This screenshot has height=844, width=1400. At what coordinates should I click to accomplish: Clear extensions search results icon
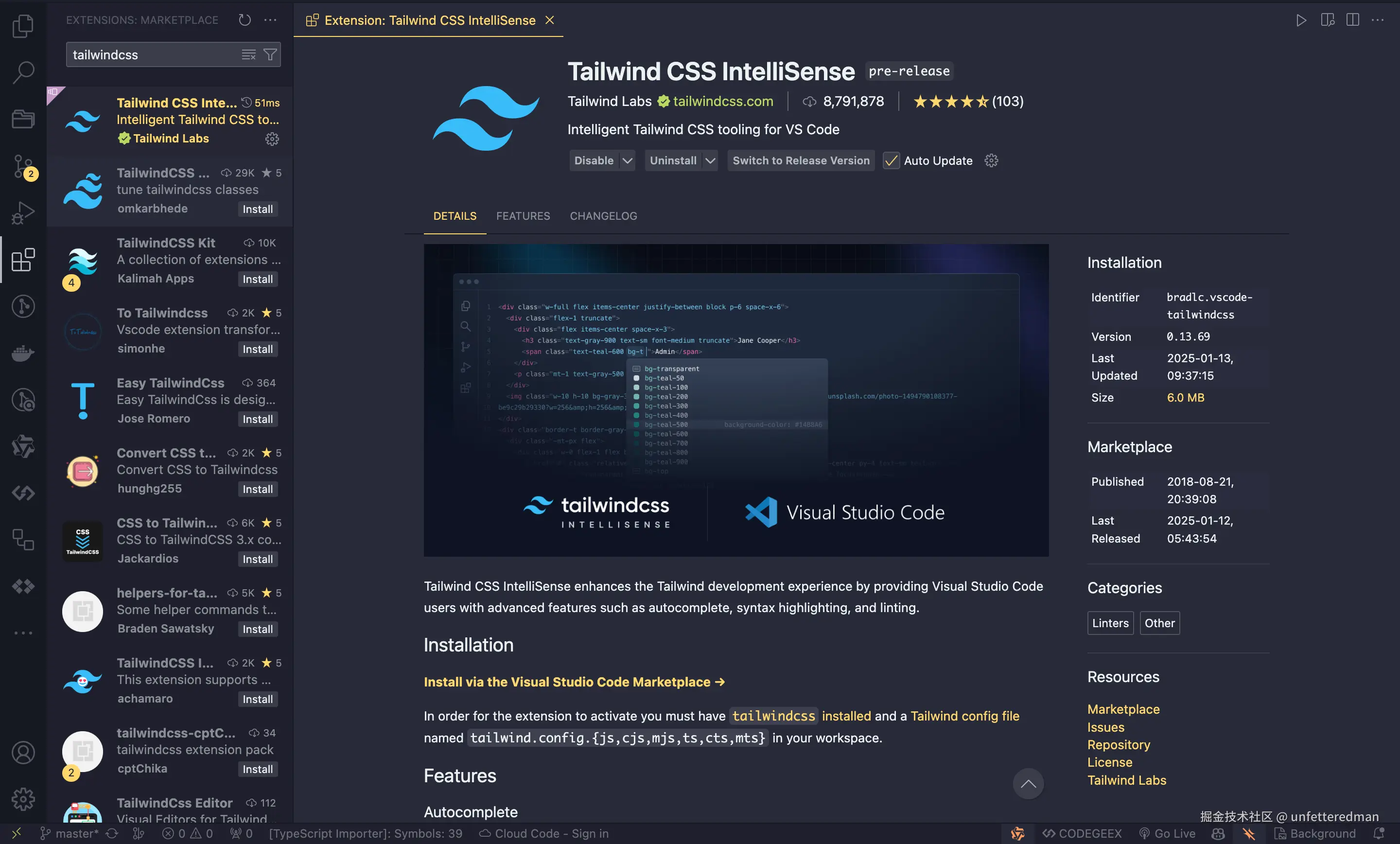click(x=248, y=54)
